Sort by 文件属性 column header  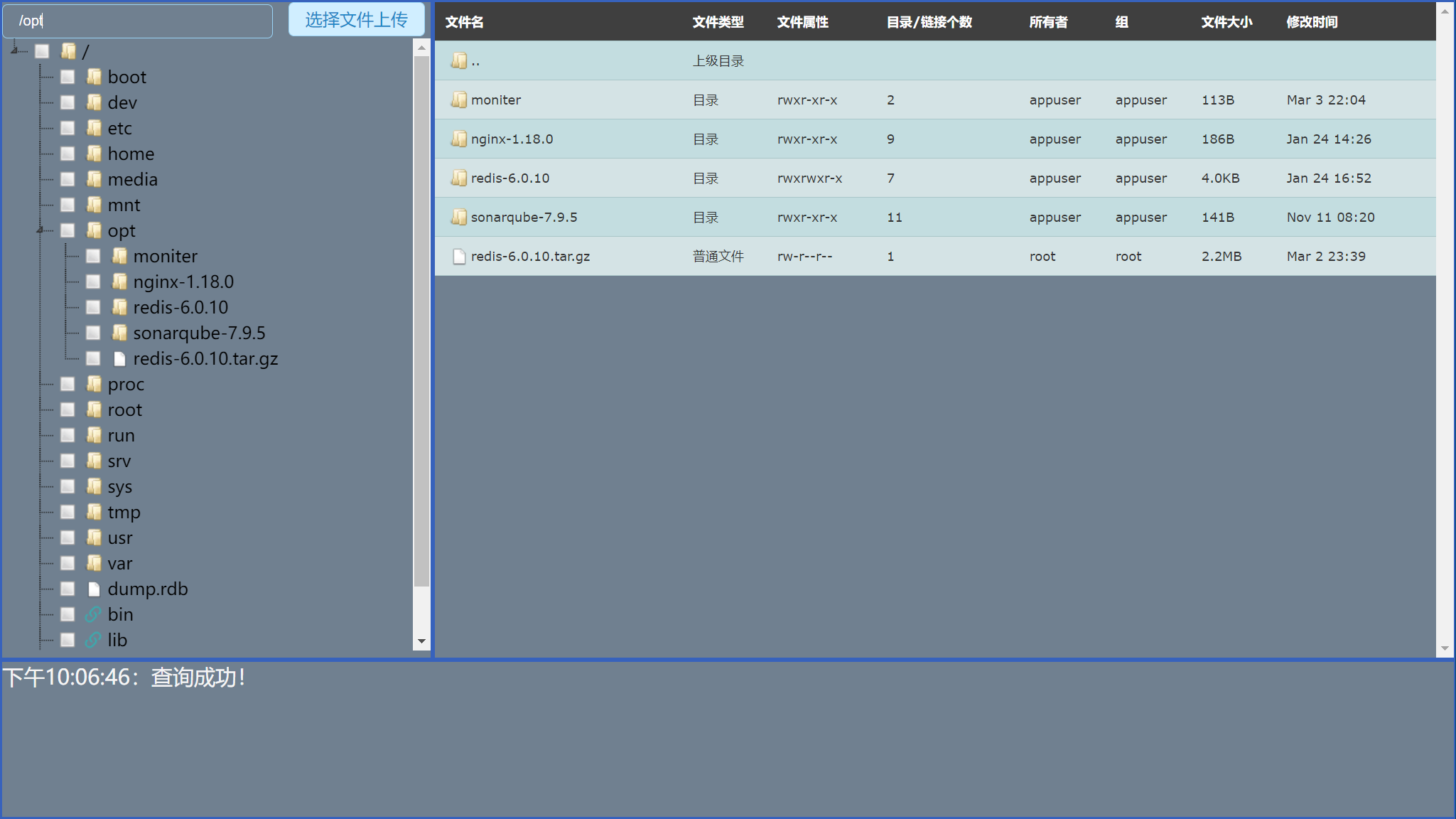(803, 22)
